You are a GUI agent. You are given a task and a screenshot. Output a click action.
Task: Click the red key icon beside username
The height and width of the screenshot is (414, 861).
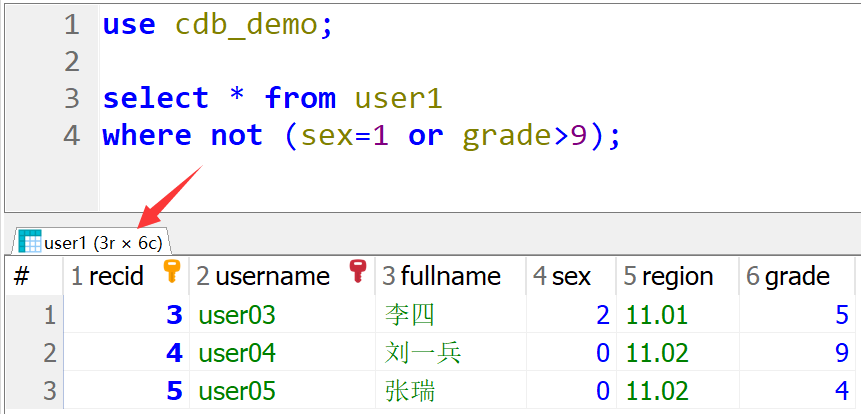[x=357, y=273]
